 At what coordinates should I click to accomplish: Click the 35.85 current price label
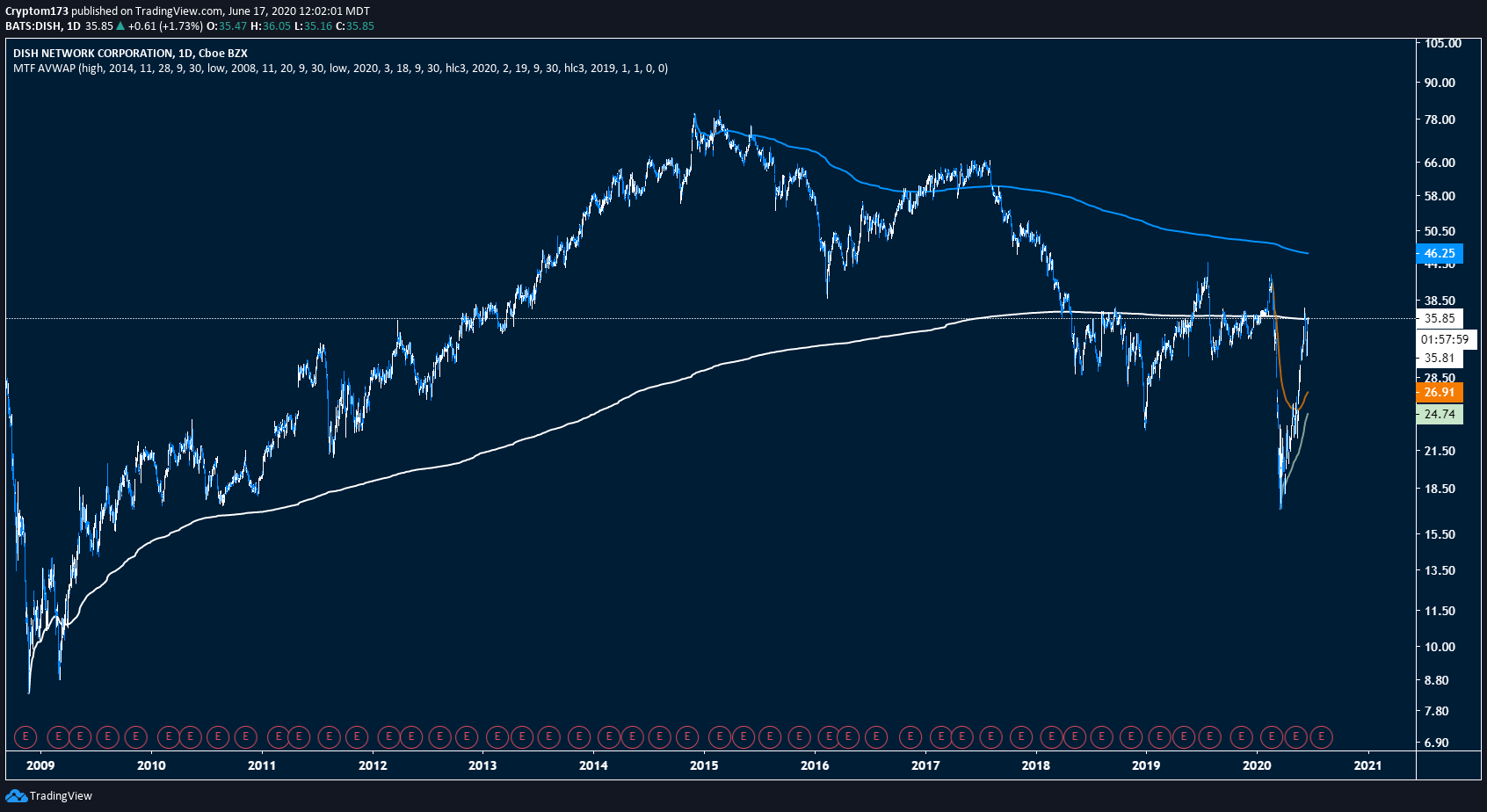click(x=1440, y=318)
